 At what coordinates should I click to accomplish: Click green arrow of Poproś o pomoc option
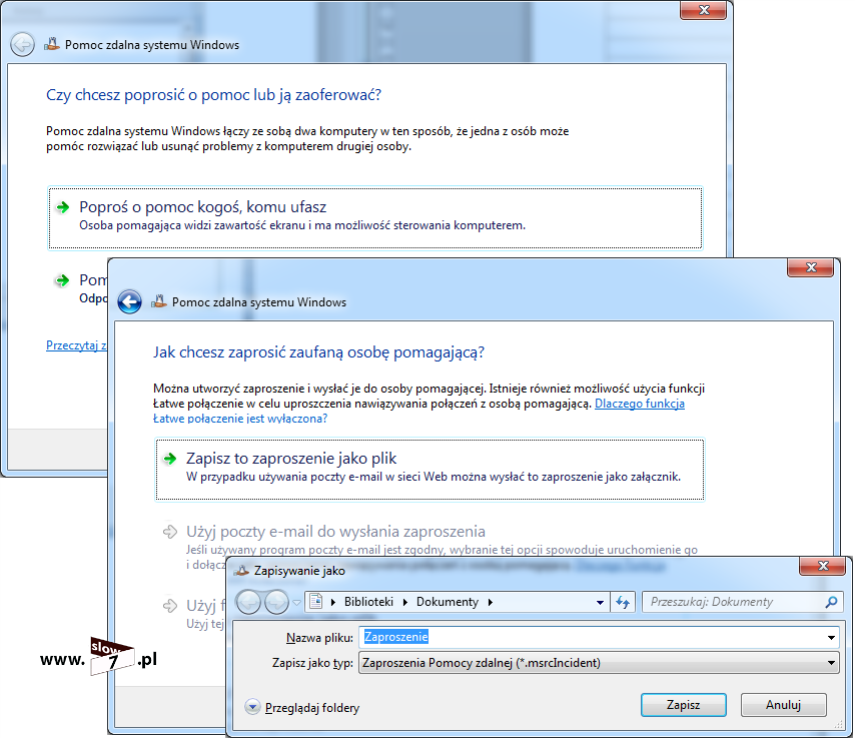[63, 207]
